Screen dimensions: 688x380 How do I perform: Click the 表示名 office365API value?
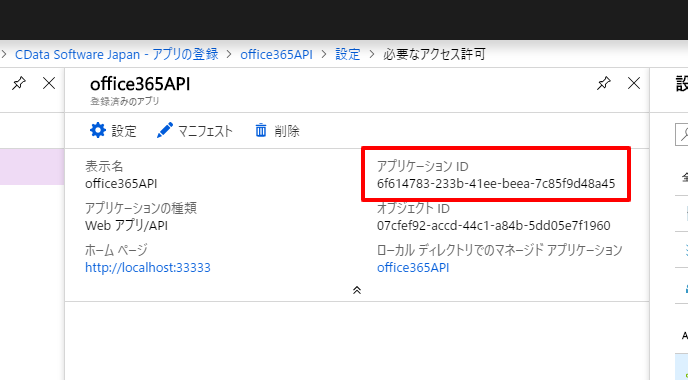click(x=121, y=183)
